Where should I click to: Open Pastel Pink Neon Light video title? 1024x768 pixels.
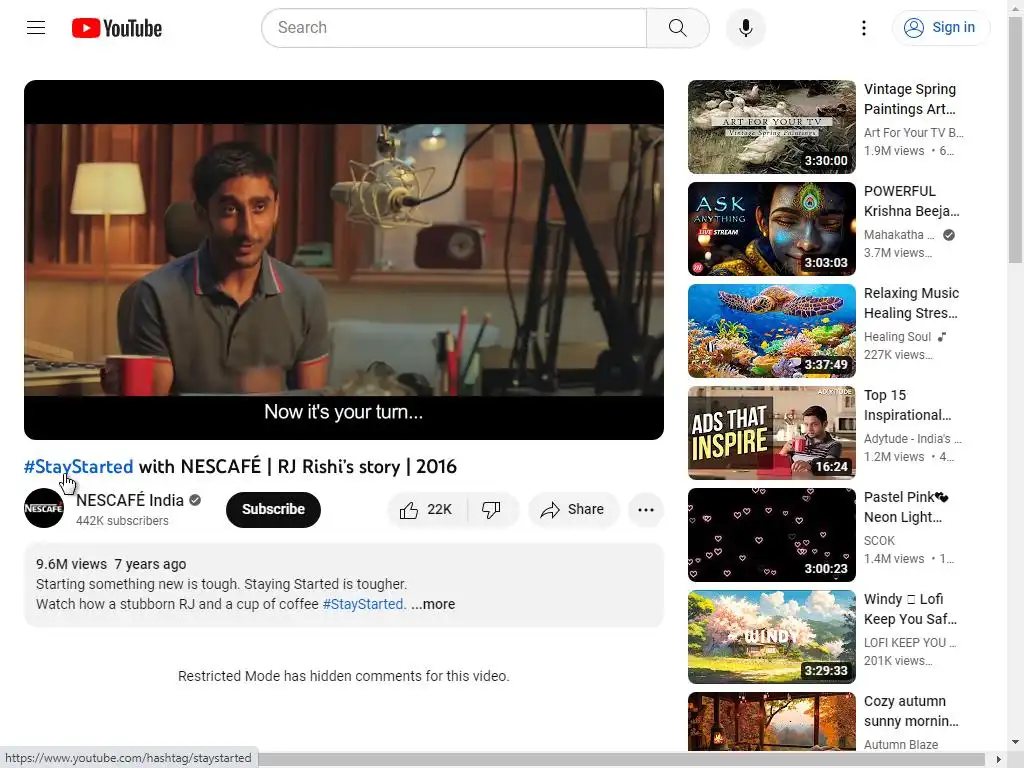coord(906,507)
